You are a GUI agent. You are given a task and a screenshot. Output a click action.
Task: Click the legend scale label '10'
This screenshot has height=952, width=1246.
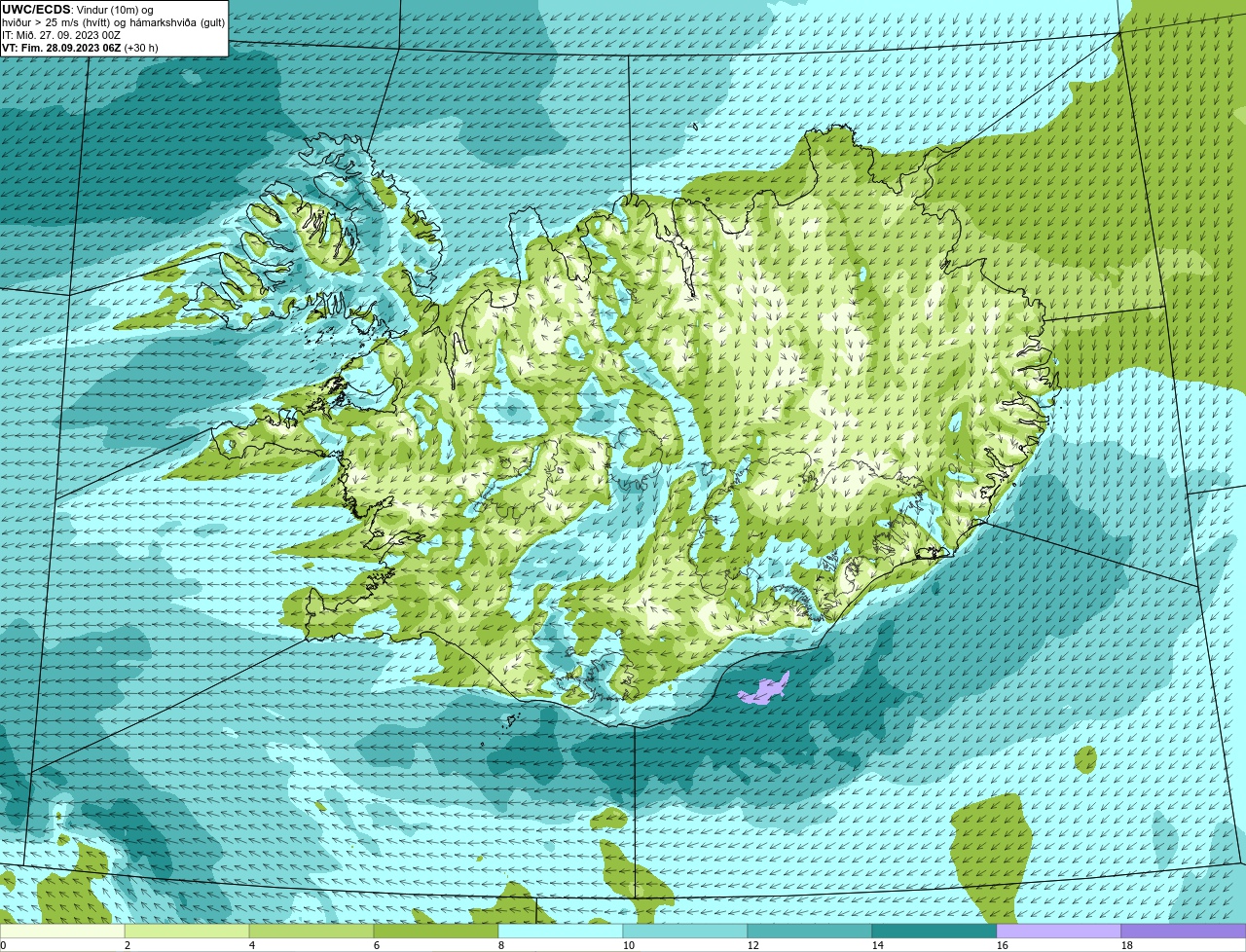[629, 945]
